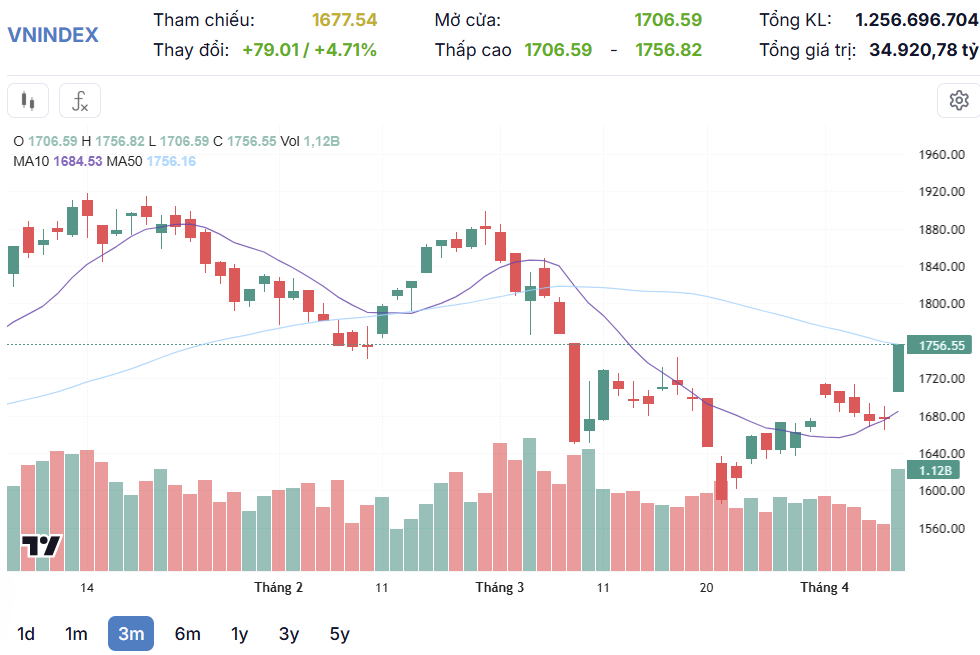Click the VNINDEX symbol title

click(53, 34)
